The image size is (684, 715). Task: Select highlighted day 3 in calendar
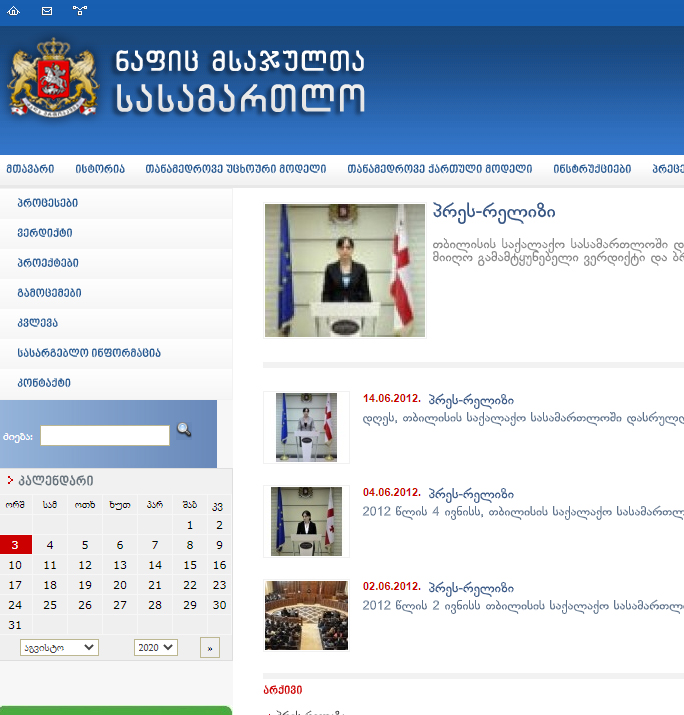(x=16, y=545)
